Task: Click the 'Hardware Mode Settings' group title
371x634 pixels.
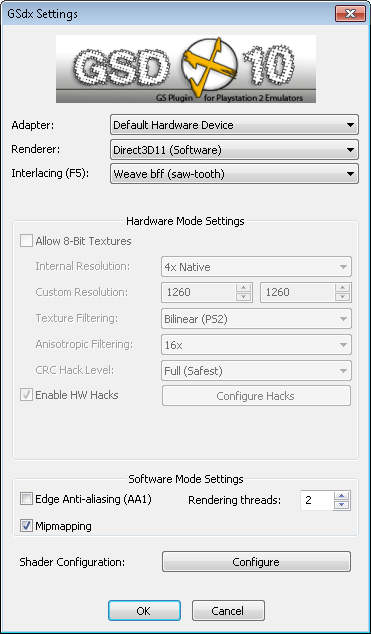Action: pos(186,221)
